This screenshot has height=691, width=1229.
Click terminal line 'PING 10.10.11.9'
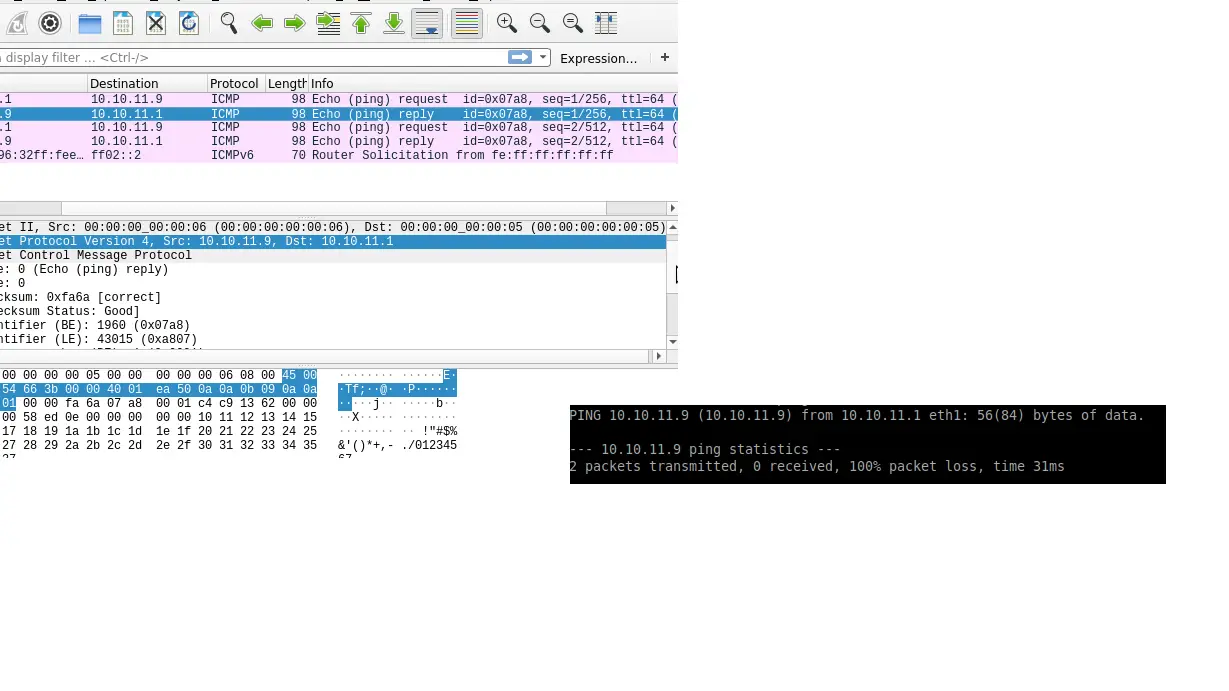point(857,416)
